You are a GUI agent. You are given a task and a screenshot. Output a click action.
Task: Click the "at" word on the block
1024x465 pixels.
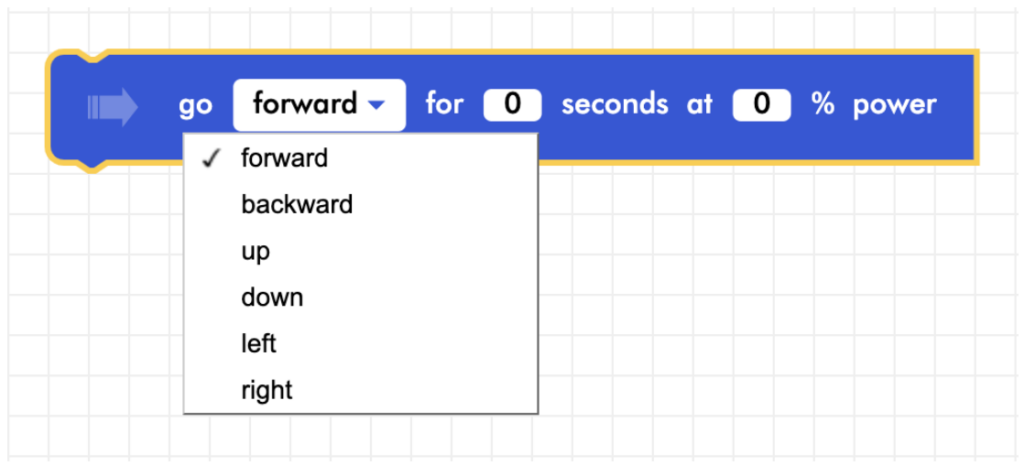[x=700, y=104]
